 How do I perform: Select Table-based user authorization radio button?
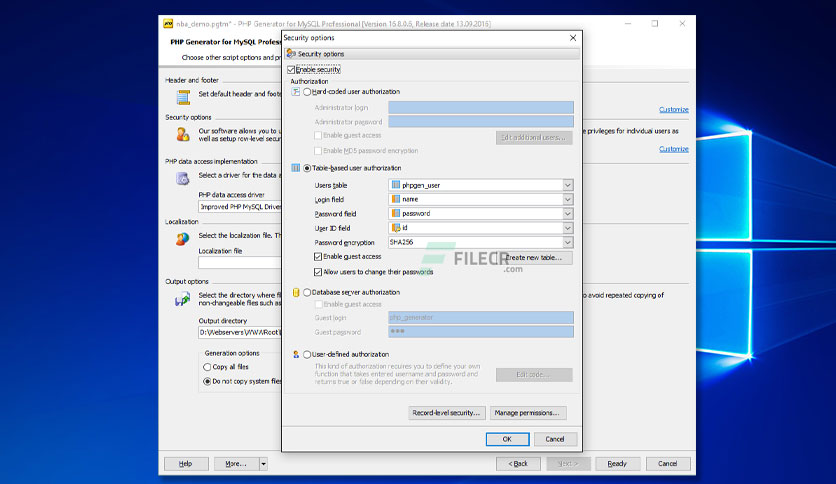tap(307, 168)
